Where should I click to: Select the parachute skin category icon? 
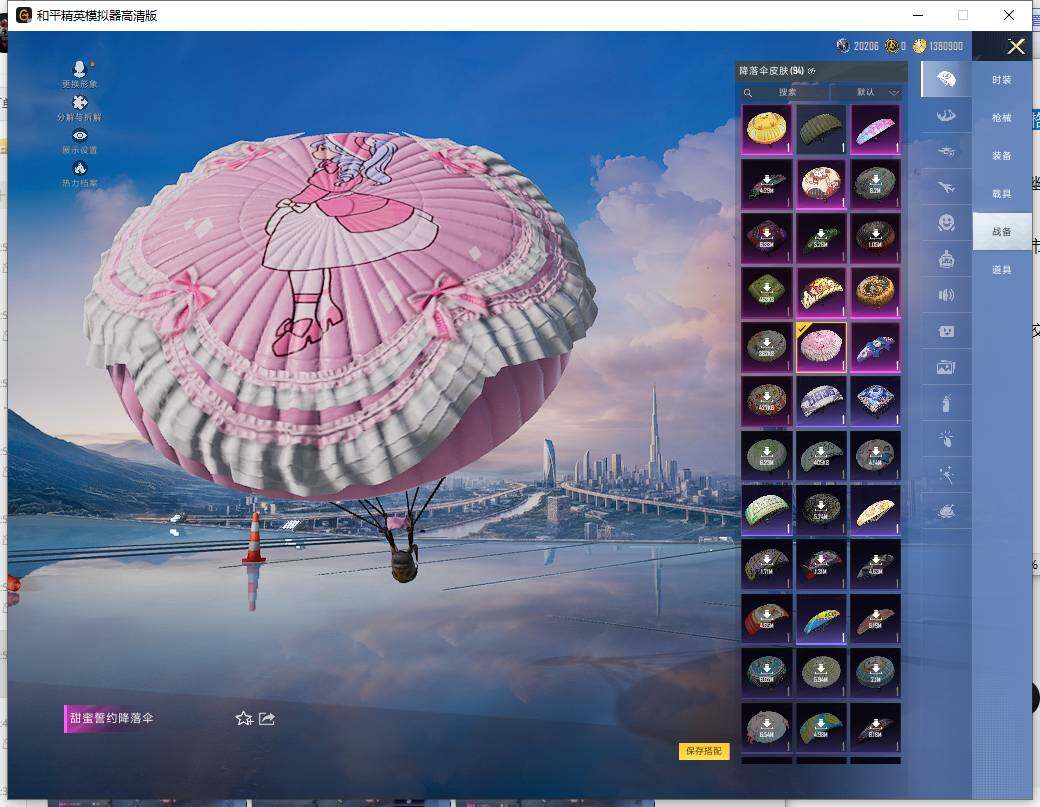pyautogui.click(x=945, y=78)
